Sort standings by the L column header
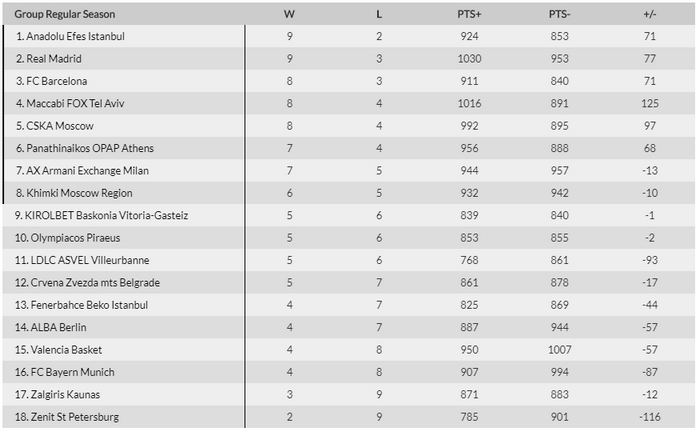The image size is (700, 432). (x=379, y=14)
